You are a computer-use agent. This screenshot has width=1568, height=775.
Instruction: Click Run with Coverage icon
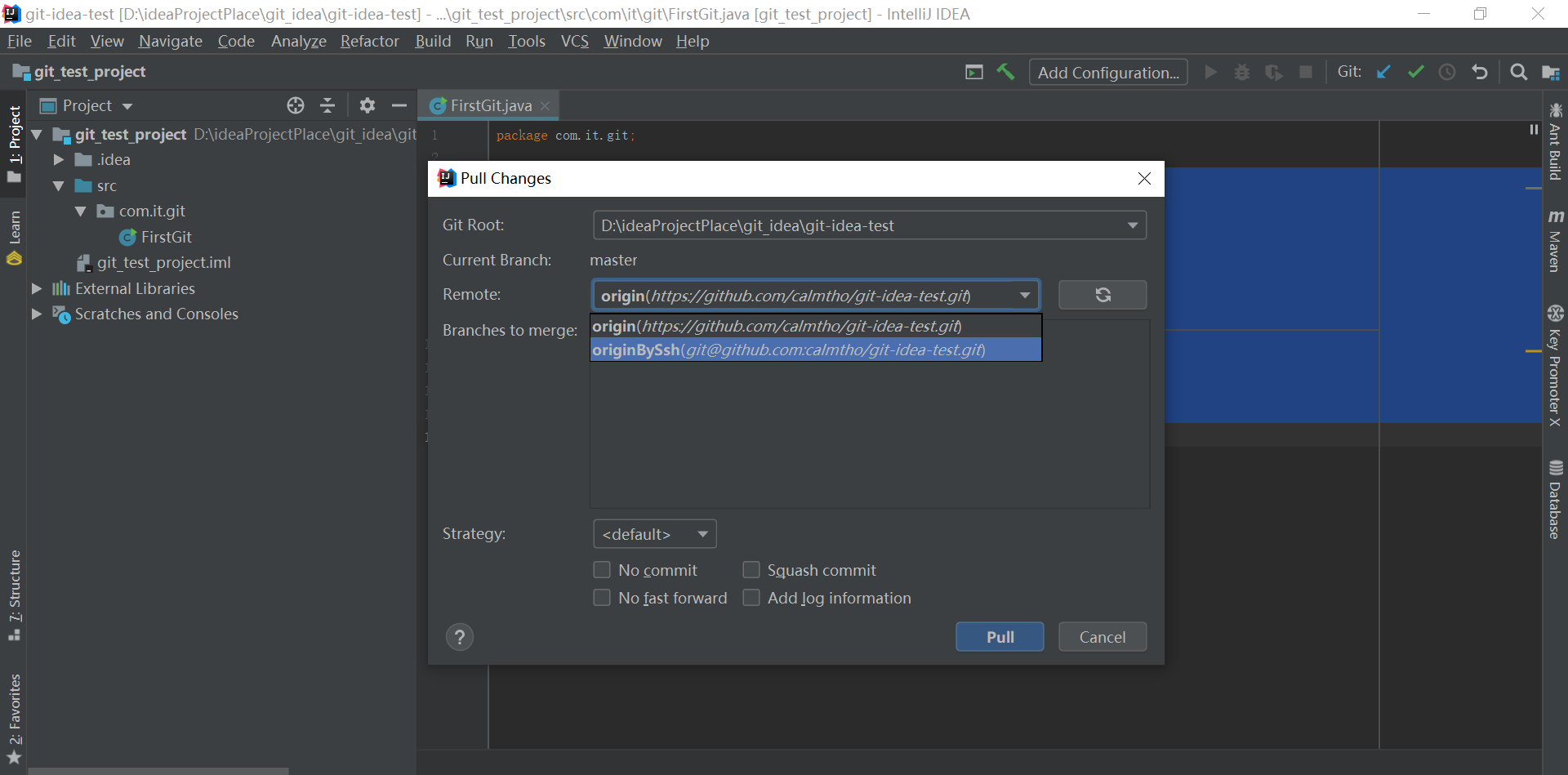coord(1274,72)
